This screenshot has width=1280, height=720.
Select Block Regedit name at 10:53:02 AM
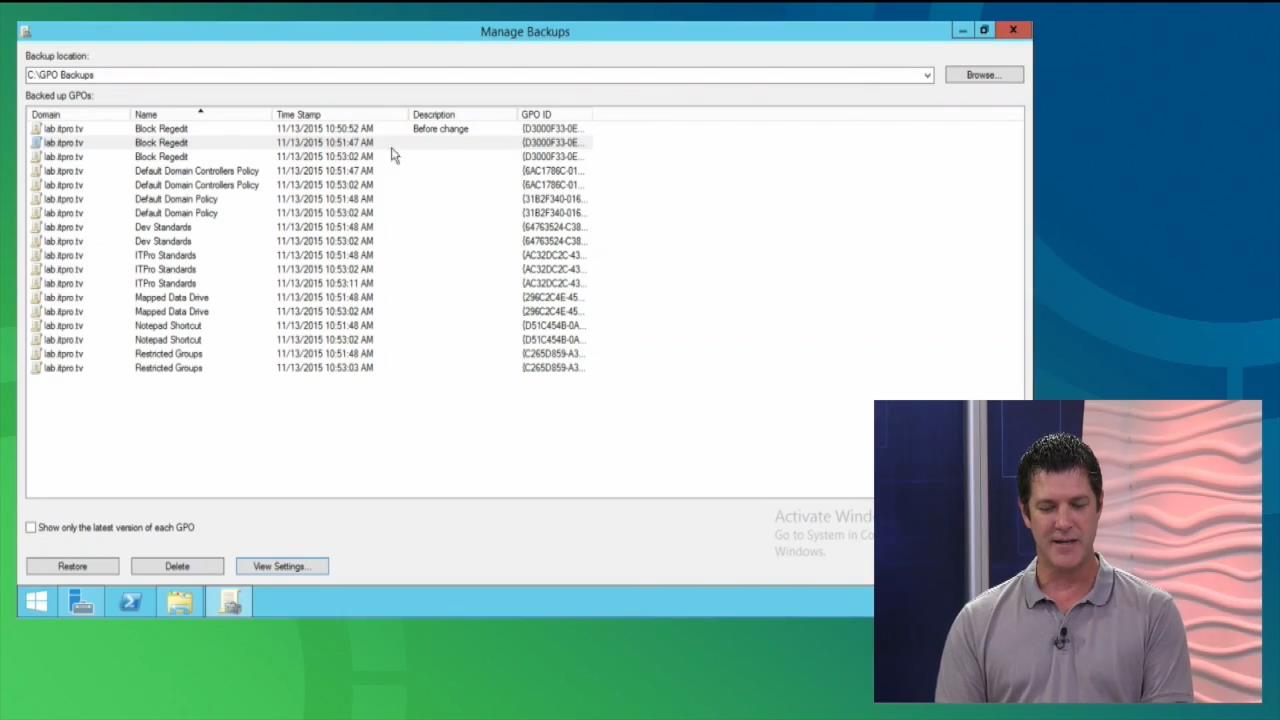point(161,157)
